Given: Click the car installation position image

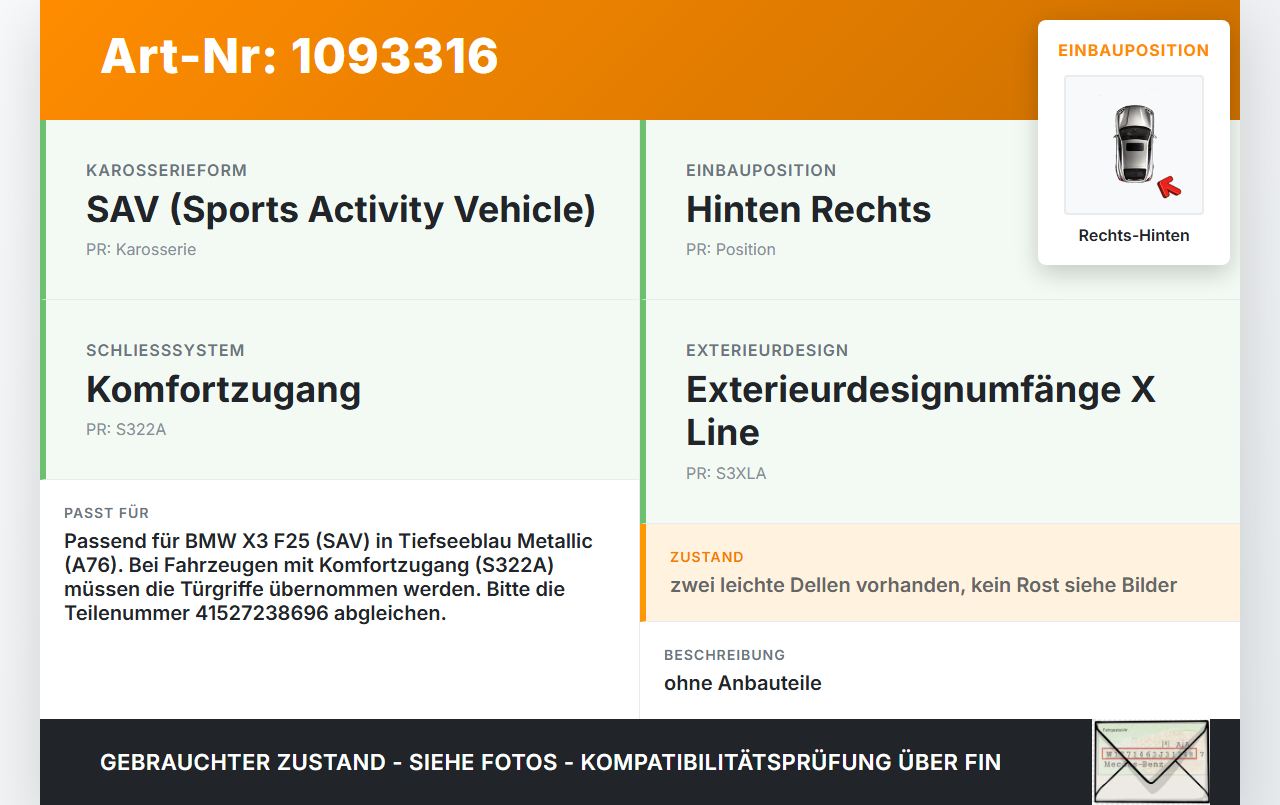Looking at the screenshot, I should pos(1134,145).
